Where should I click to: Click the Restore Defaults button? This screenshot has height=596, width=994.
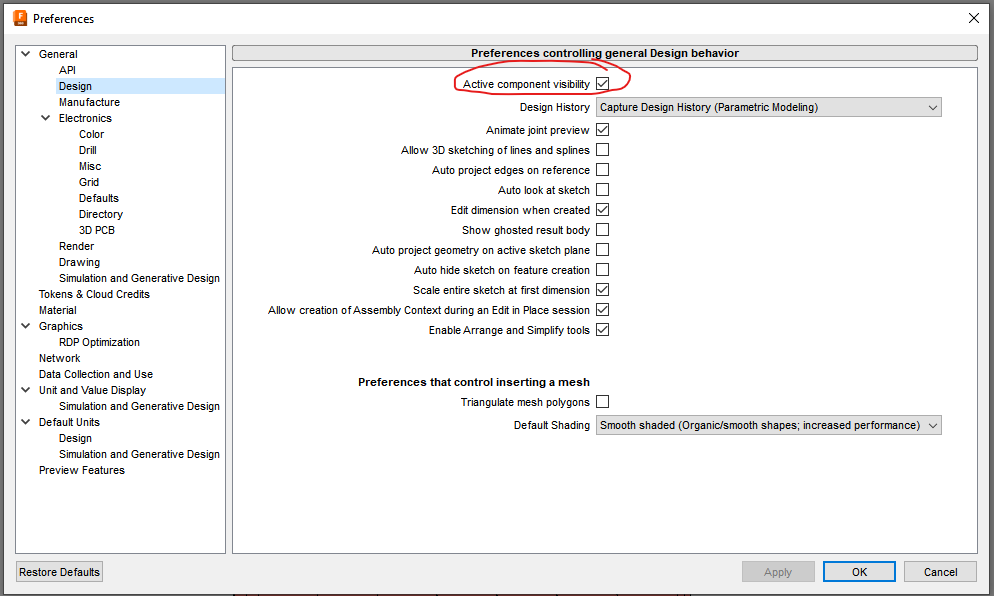coord(58,571)
